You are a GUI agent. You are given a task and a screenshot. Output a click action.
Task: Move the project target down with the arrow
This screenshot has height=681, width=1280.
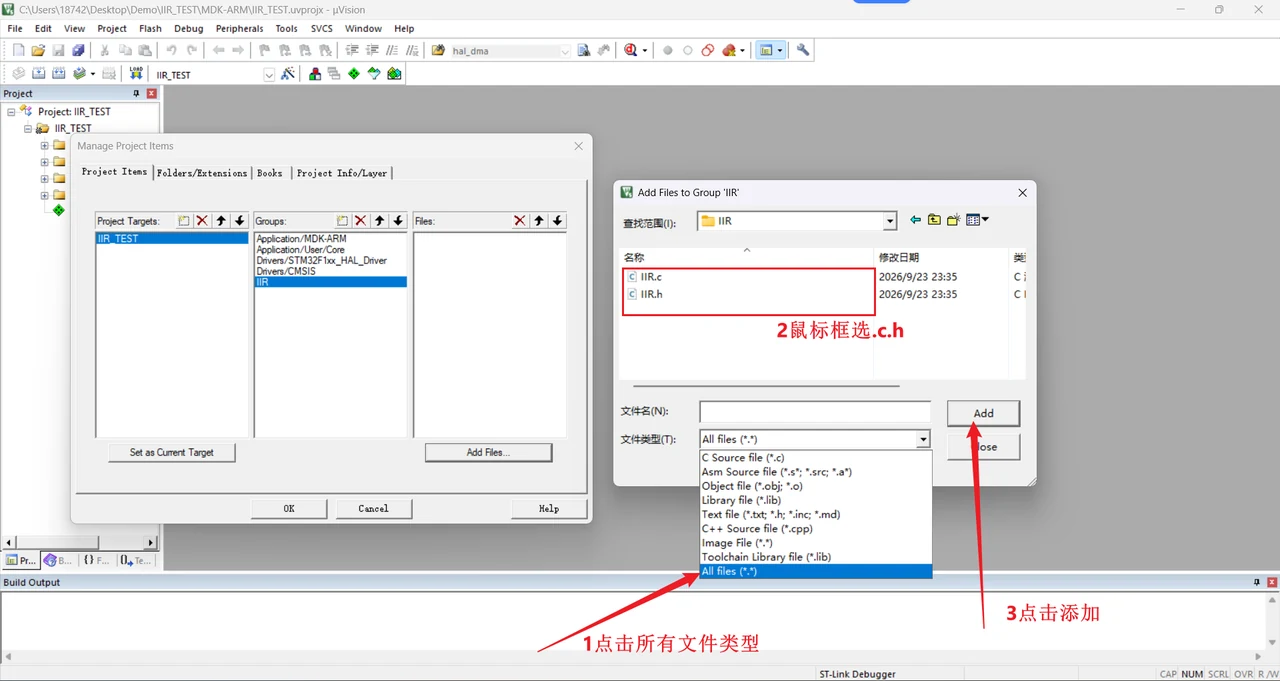(x=240, y=220)
